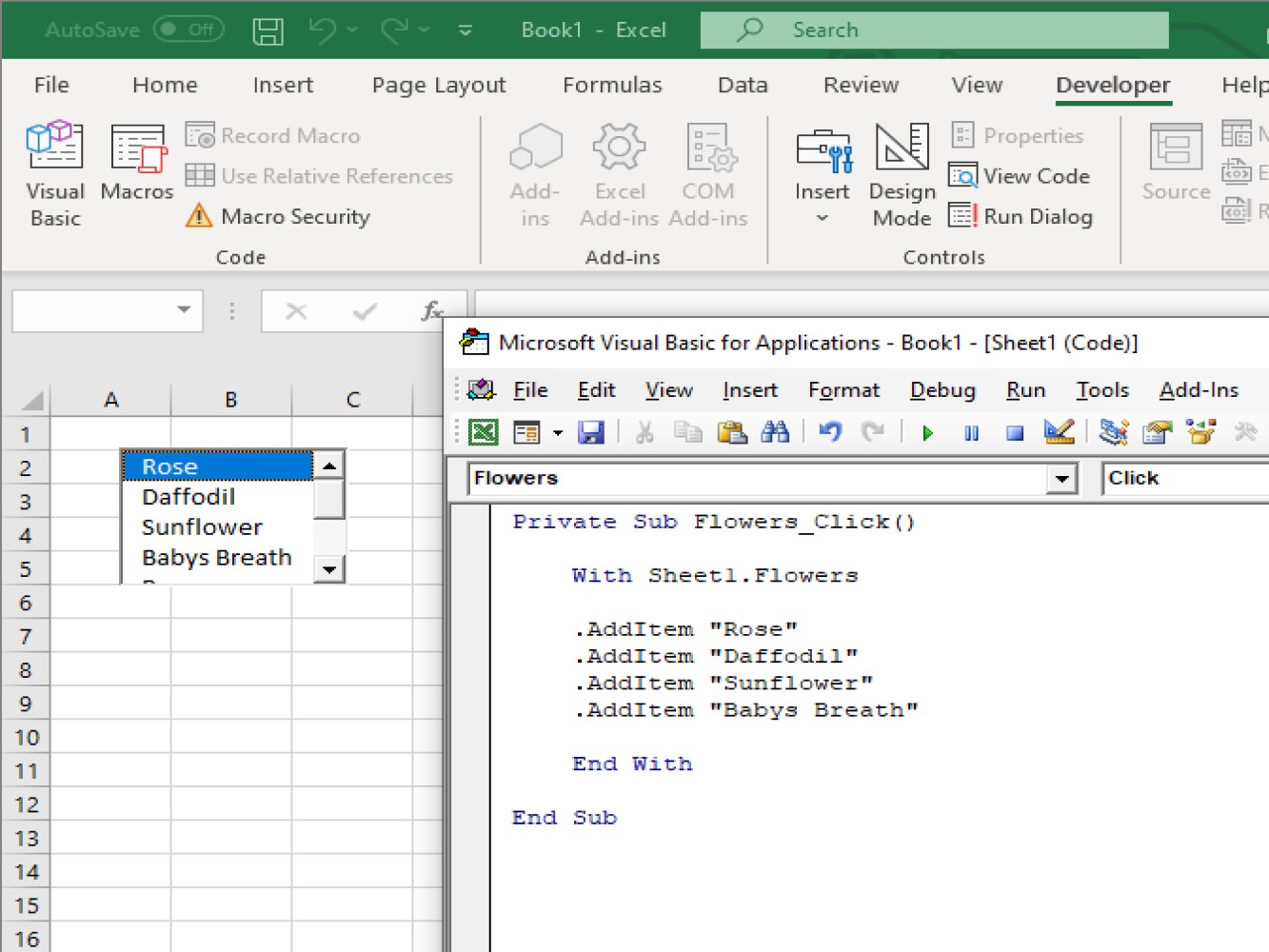Open VBA Debug menu
1269x952 pixels.
coord(942,390)
